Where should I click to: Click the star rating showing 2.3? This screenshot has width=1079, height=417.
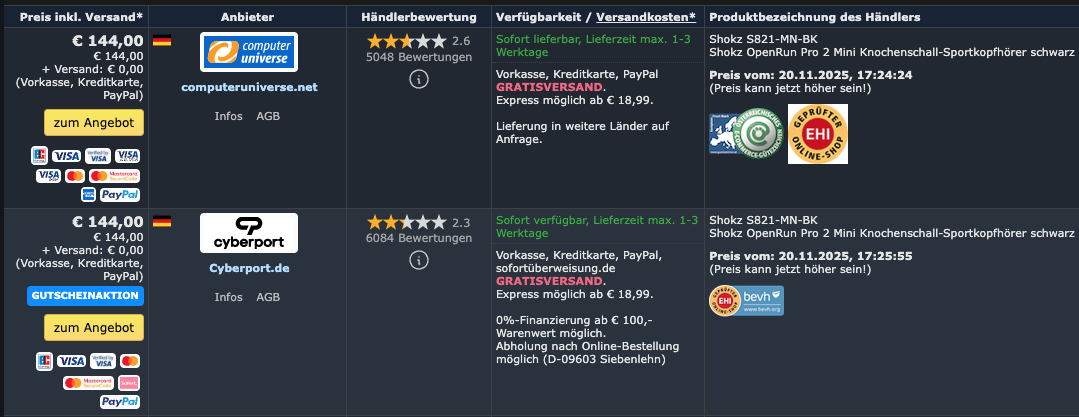click(x=406, y=222)
